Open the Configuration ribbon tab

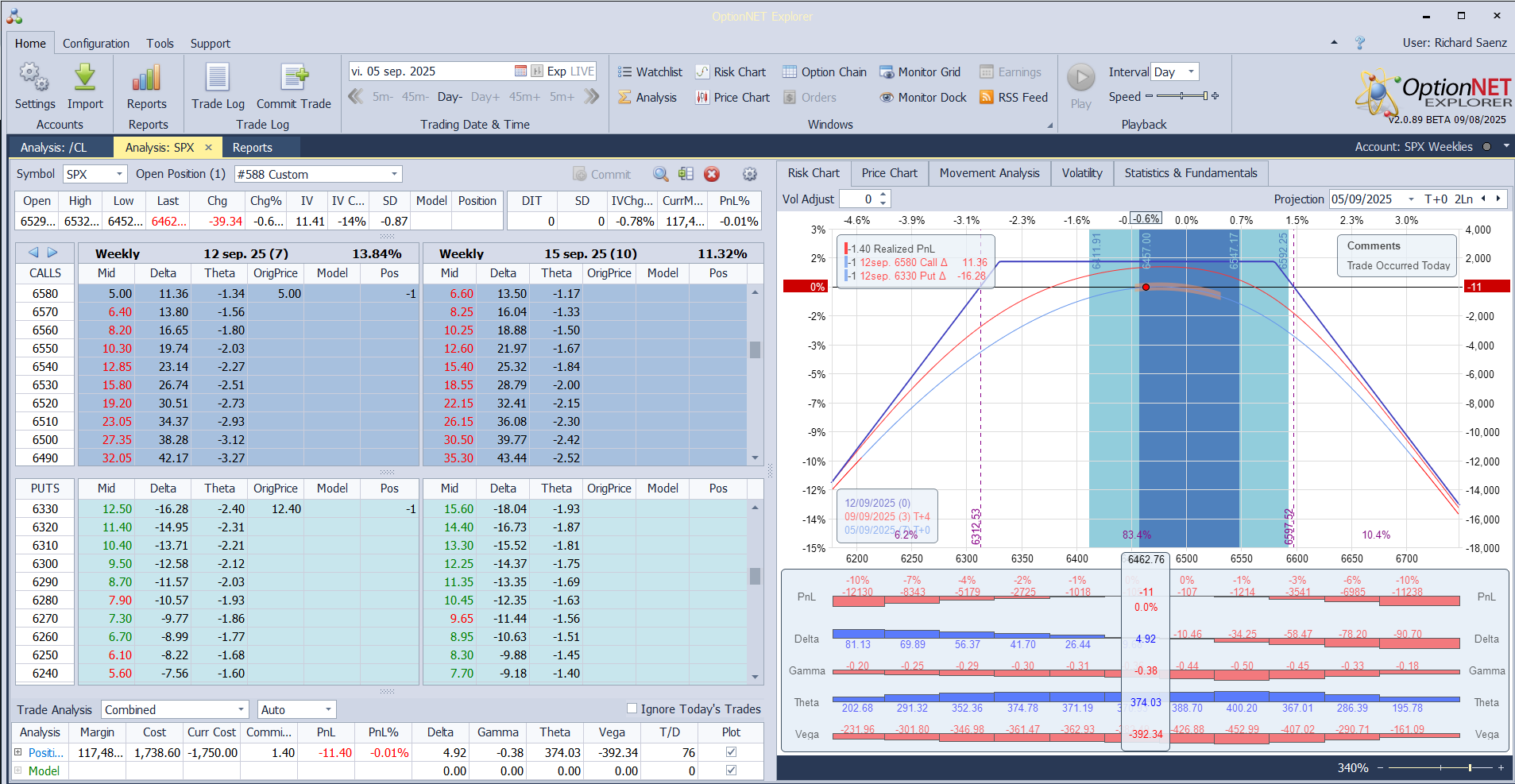point(95,44)
